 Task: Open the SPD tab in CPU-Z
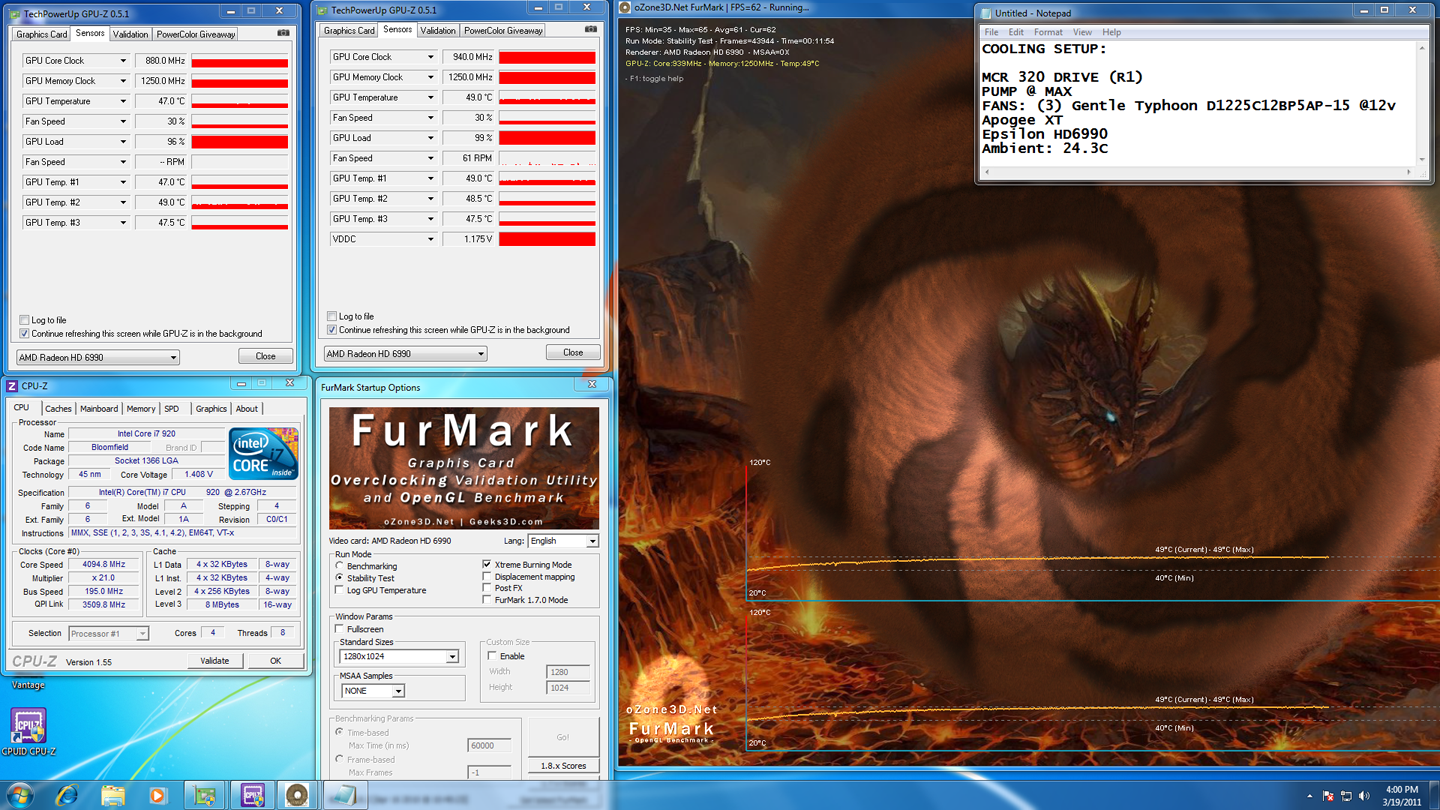point(172,409)
